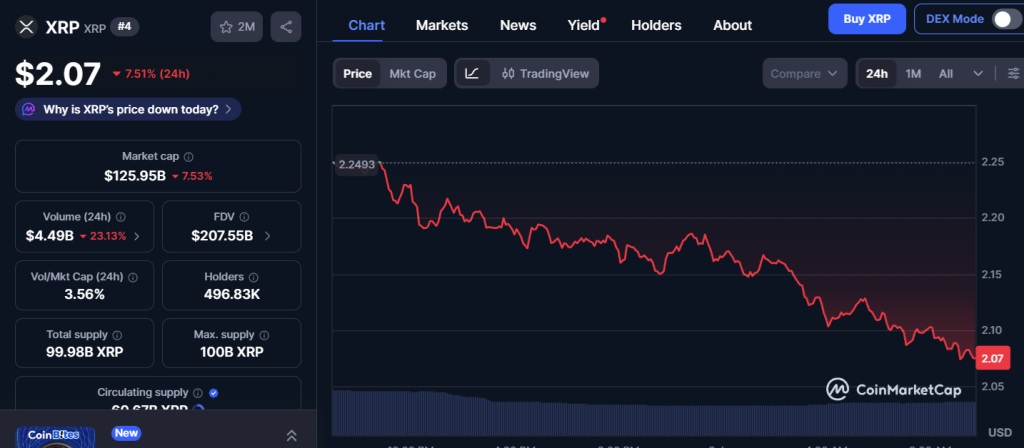Click the $125.95B market cap value
The image size is (1024, 448).
[135, 176]
